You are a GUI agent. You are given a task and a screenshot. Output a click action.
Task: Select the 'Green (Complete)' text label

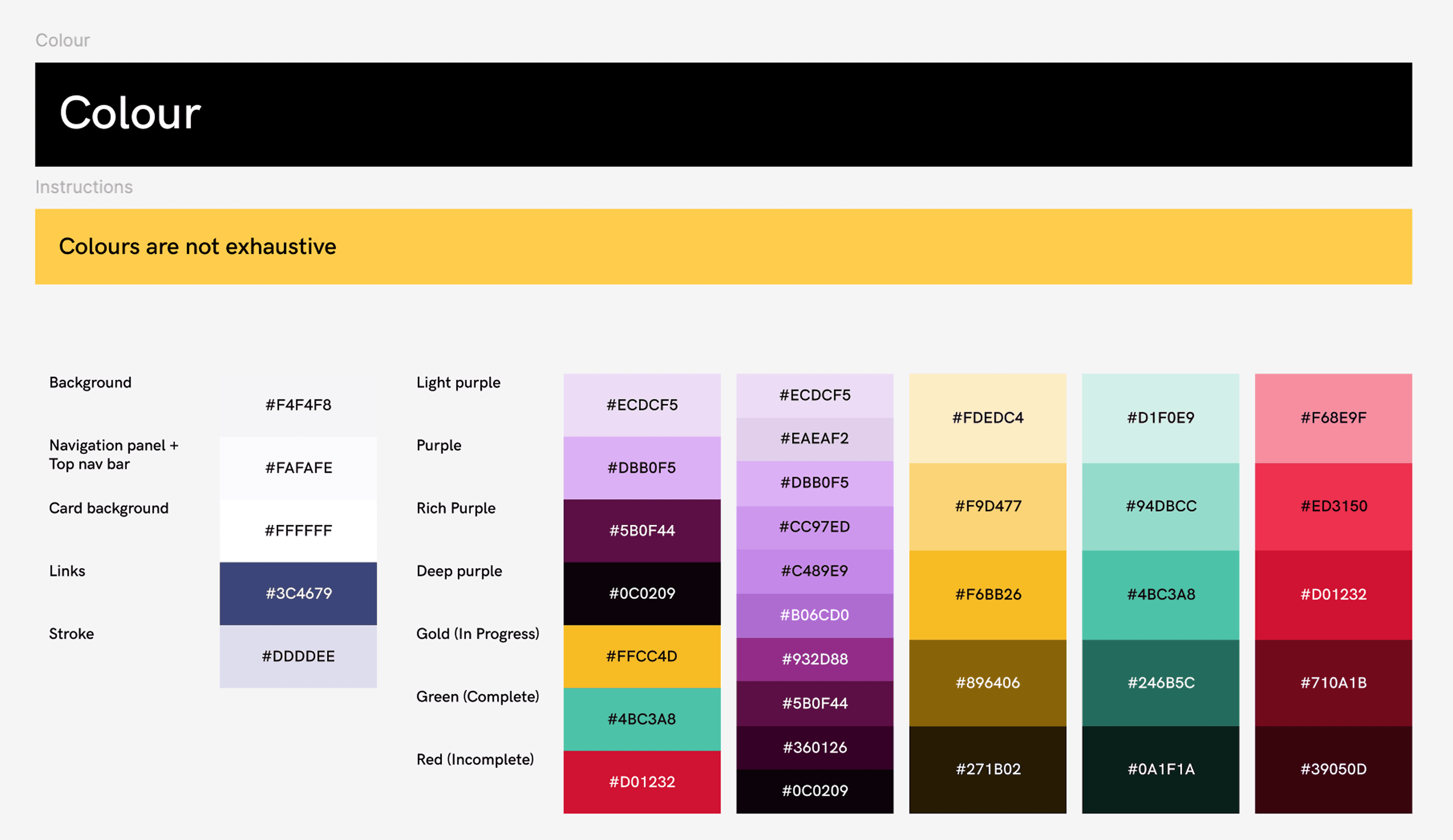(477, 696)
